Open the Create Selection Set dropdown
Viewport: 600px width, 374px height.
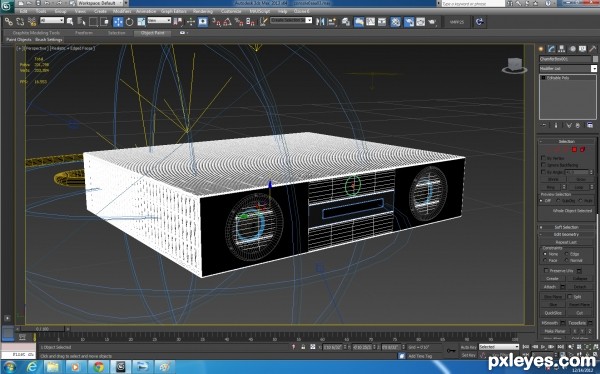tap(291, 20)
